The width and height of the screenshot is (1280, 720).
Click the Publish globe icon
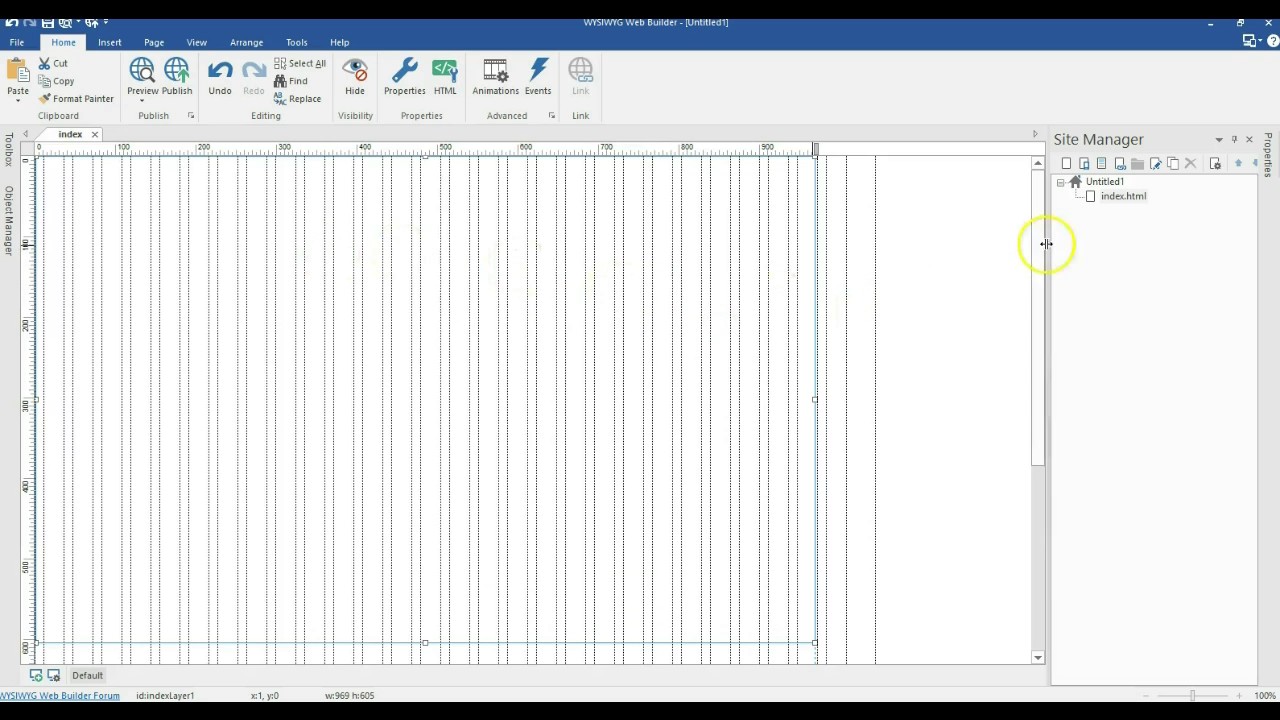tap(177, 70)
